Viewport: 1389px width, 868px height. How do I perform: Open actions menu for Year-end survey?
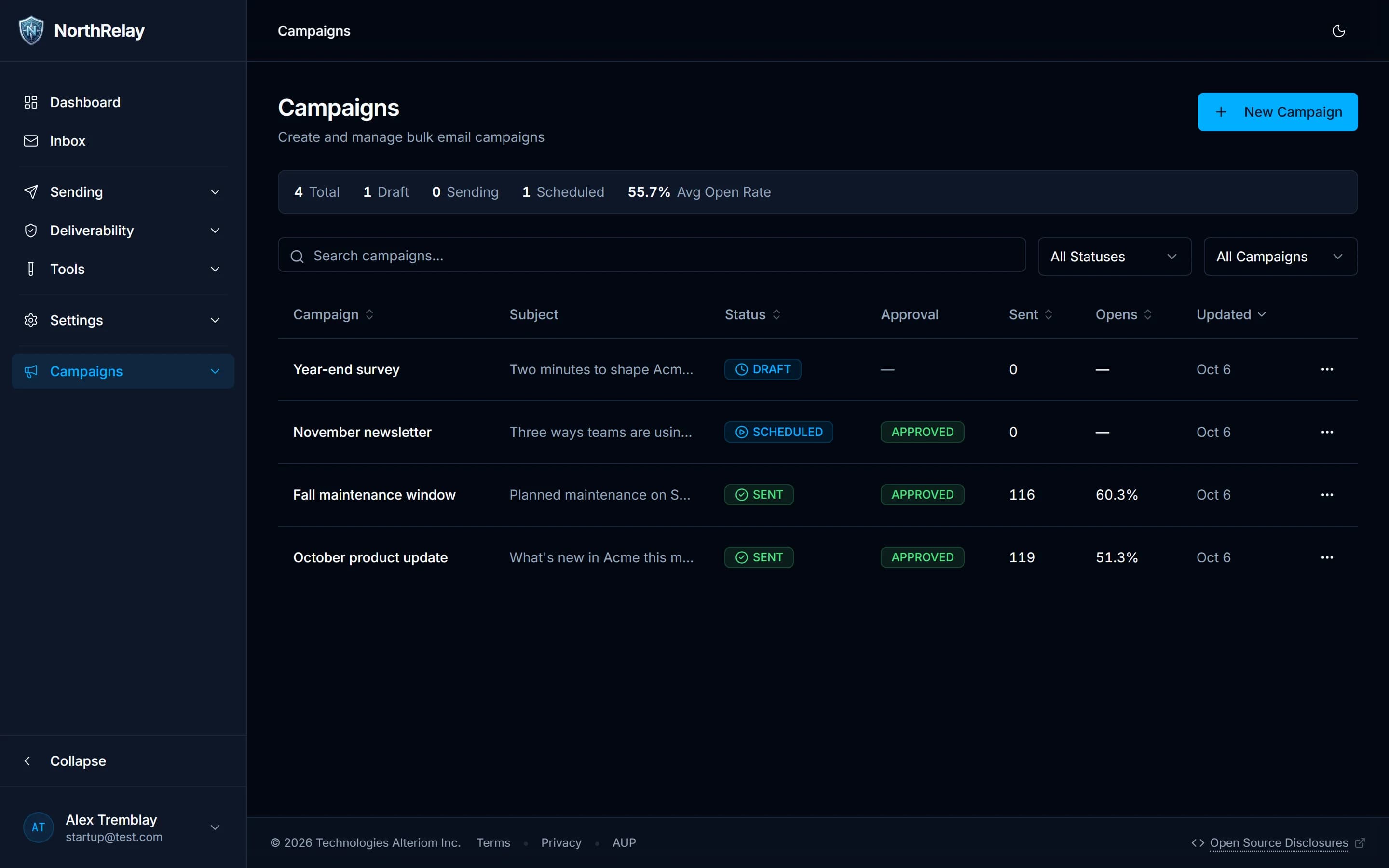click(x=1326, y=369)
